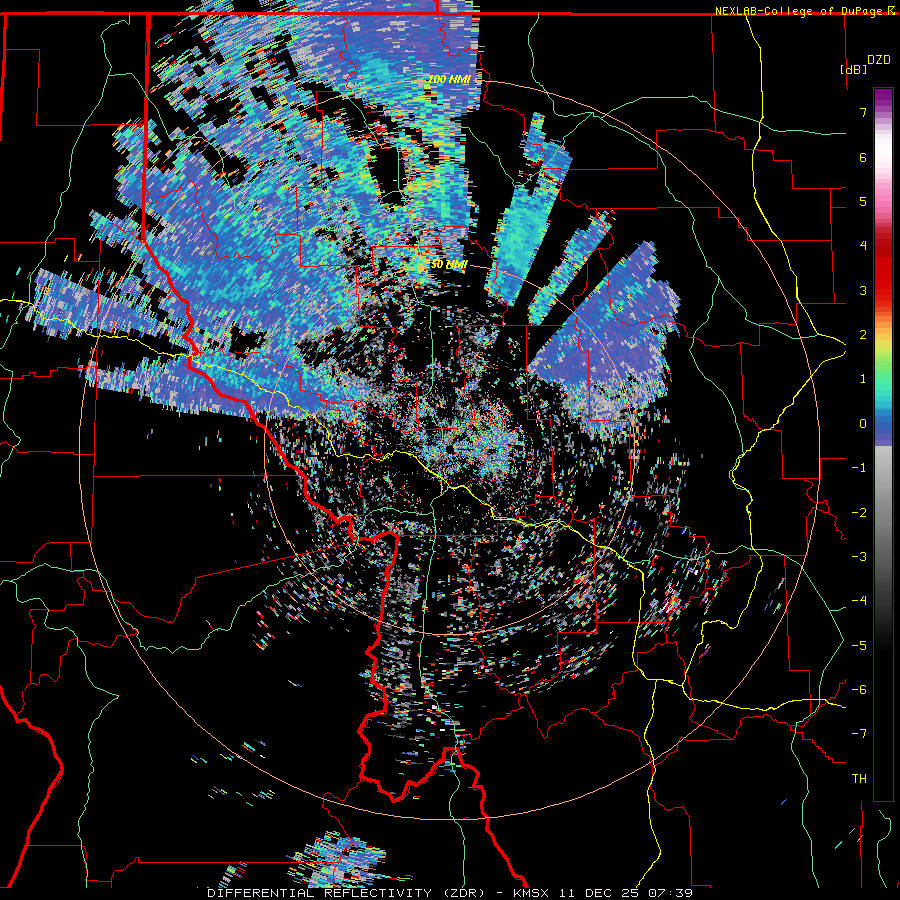Click the KMSX station identifier in the caption
Image resolution: width=900 pixels, height=900 pixels.
535,893
